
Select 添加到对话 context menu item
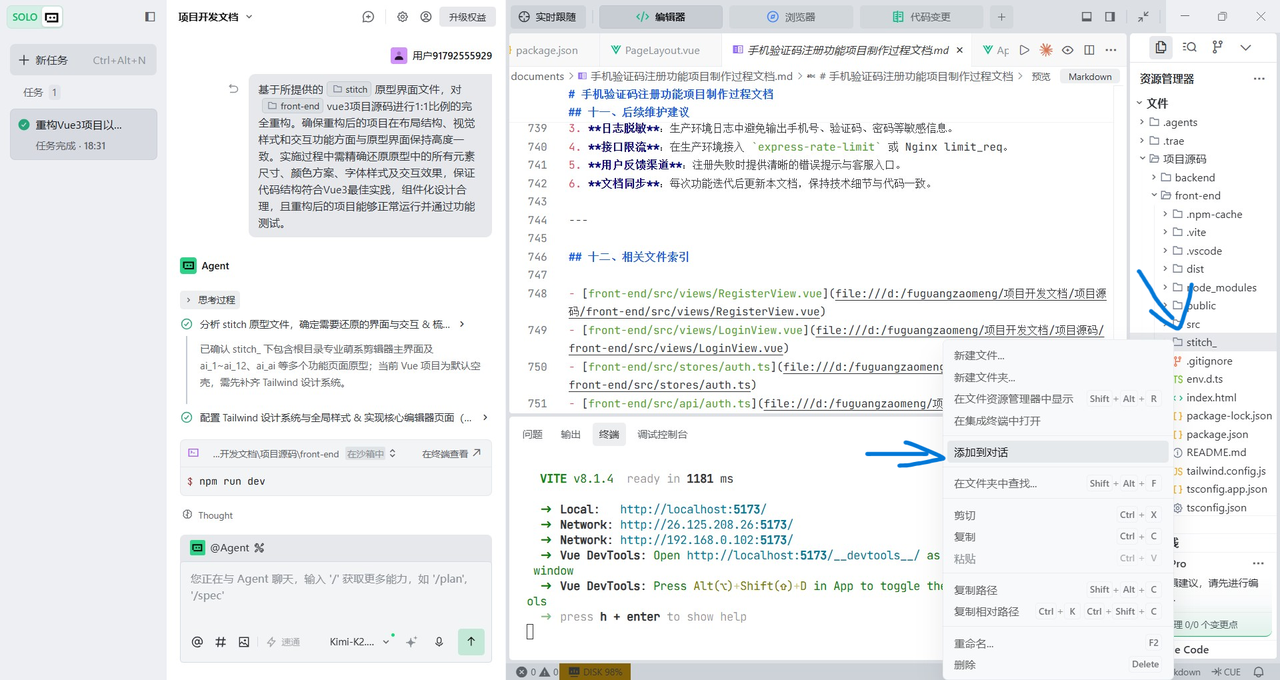coord(1055,452)
